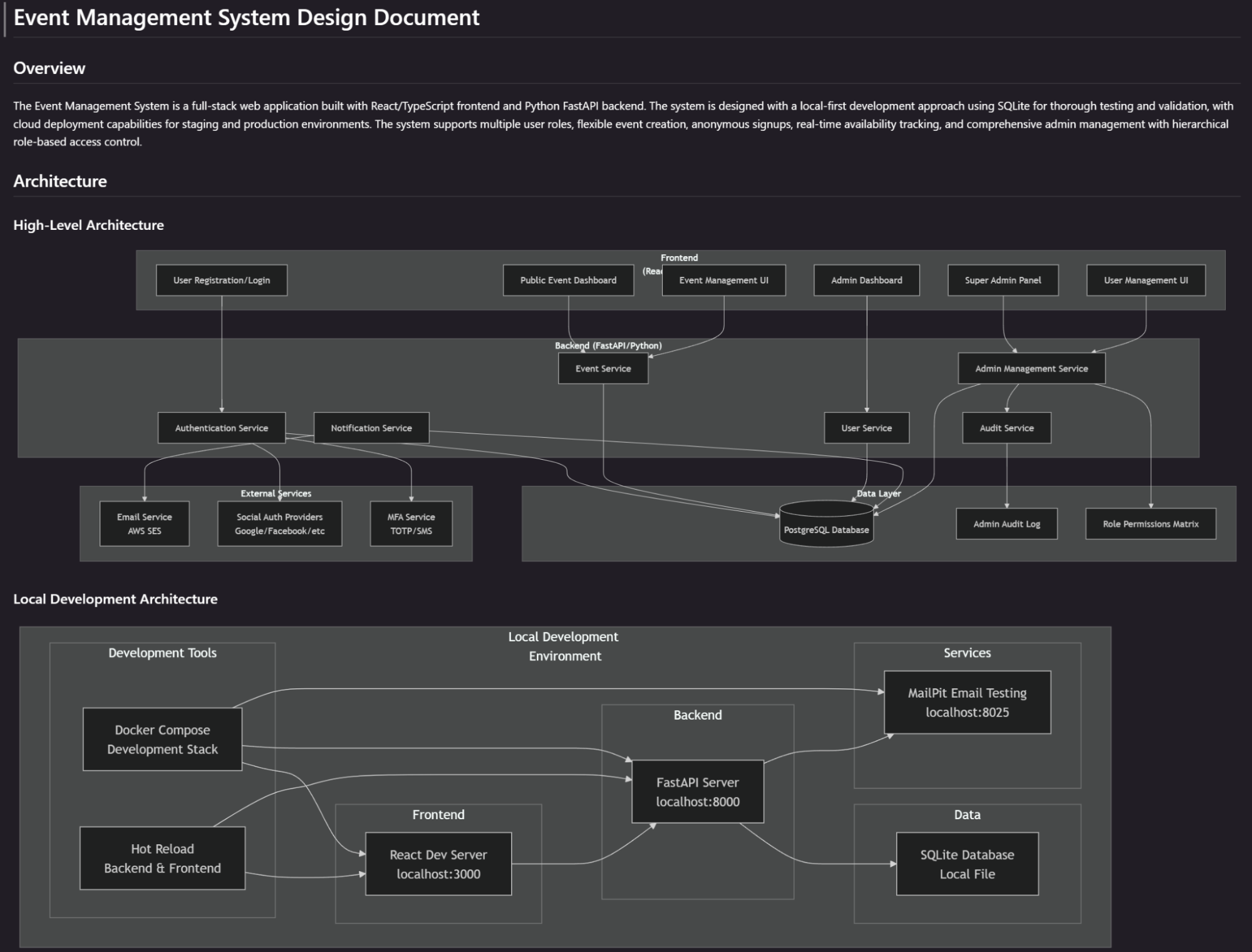Select the Admin Dashboard diagram node

point(866,280)
